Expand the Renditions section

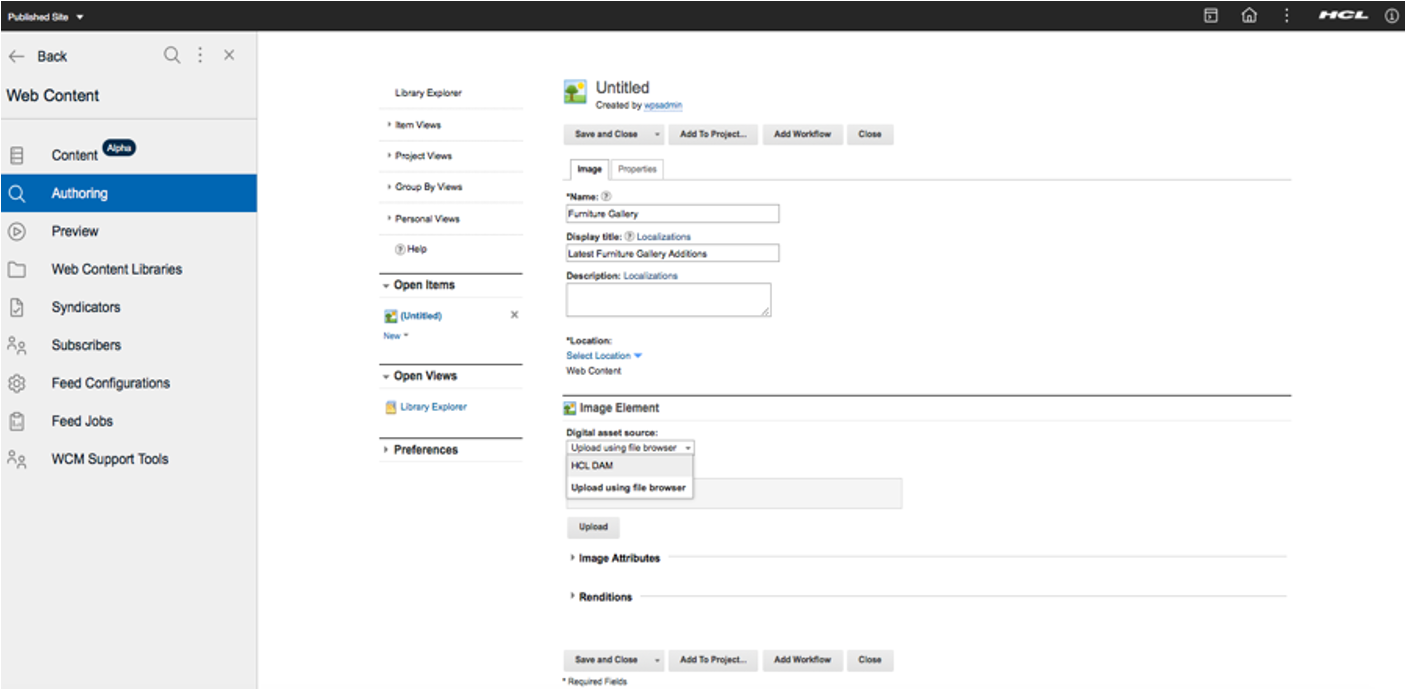605,597
